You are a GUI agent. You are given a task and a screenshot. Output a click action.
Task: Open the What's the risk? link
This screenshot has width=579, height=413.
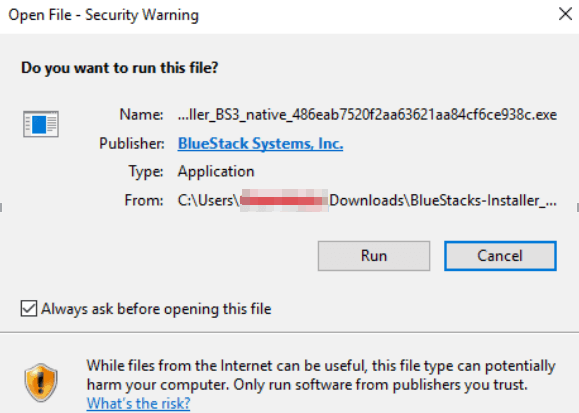point(138,403)
